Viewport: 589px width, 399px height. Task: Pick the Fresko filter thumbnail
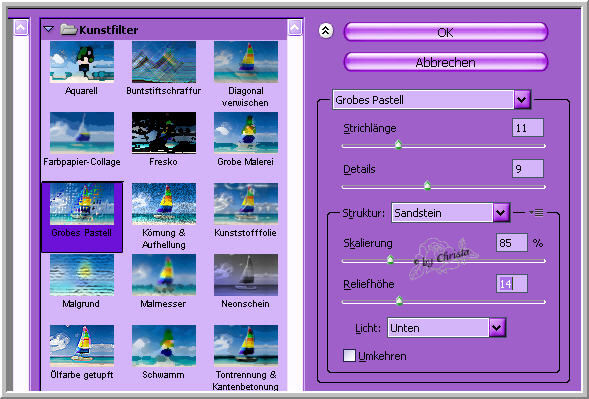(x=164, y=133)
